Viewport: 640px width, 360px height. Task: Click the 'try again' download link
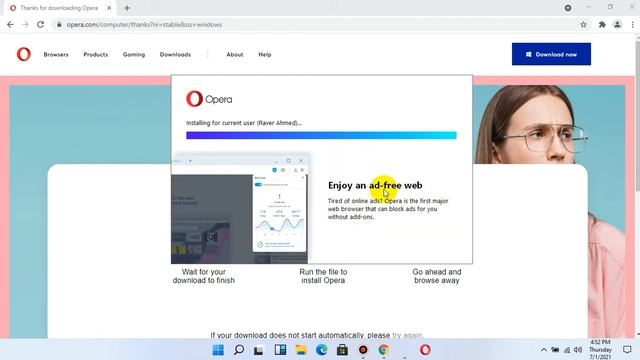[407, 335]
